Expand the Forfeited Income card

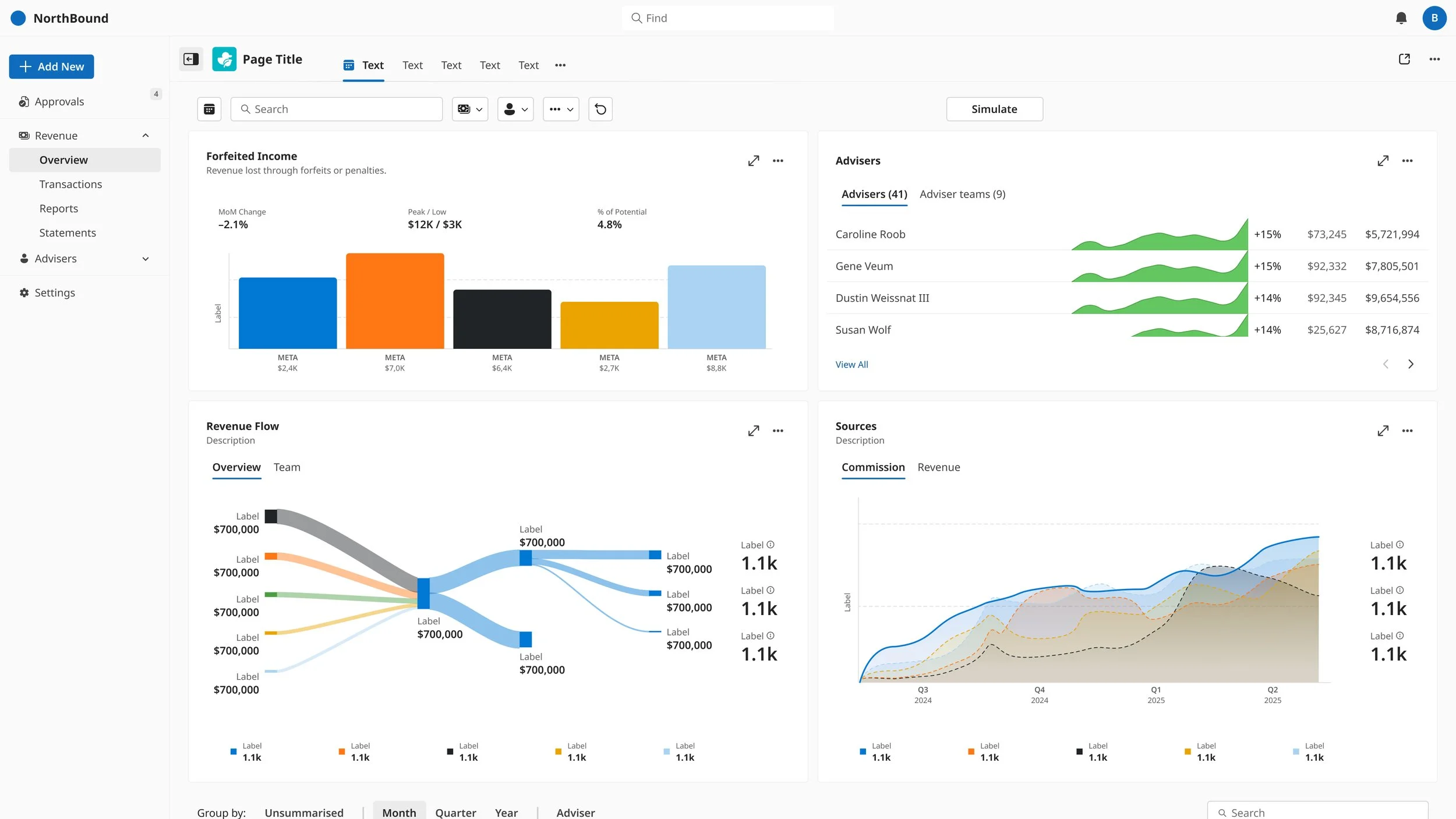[x=754, y=161]
